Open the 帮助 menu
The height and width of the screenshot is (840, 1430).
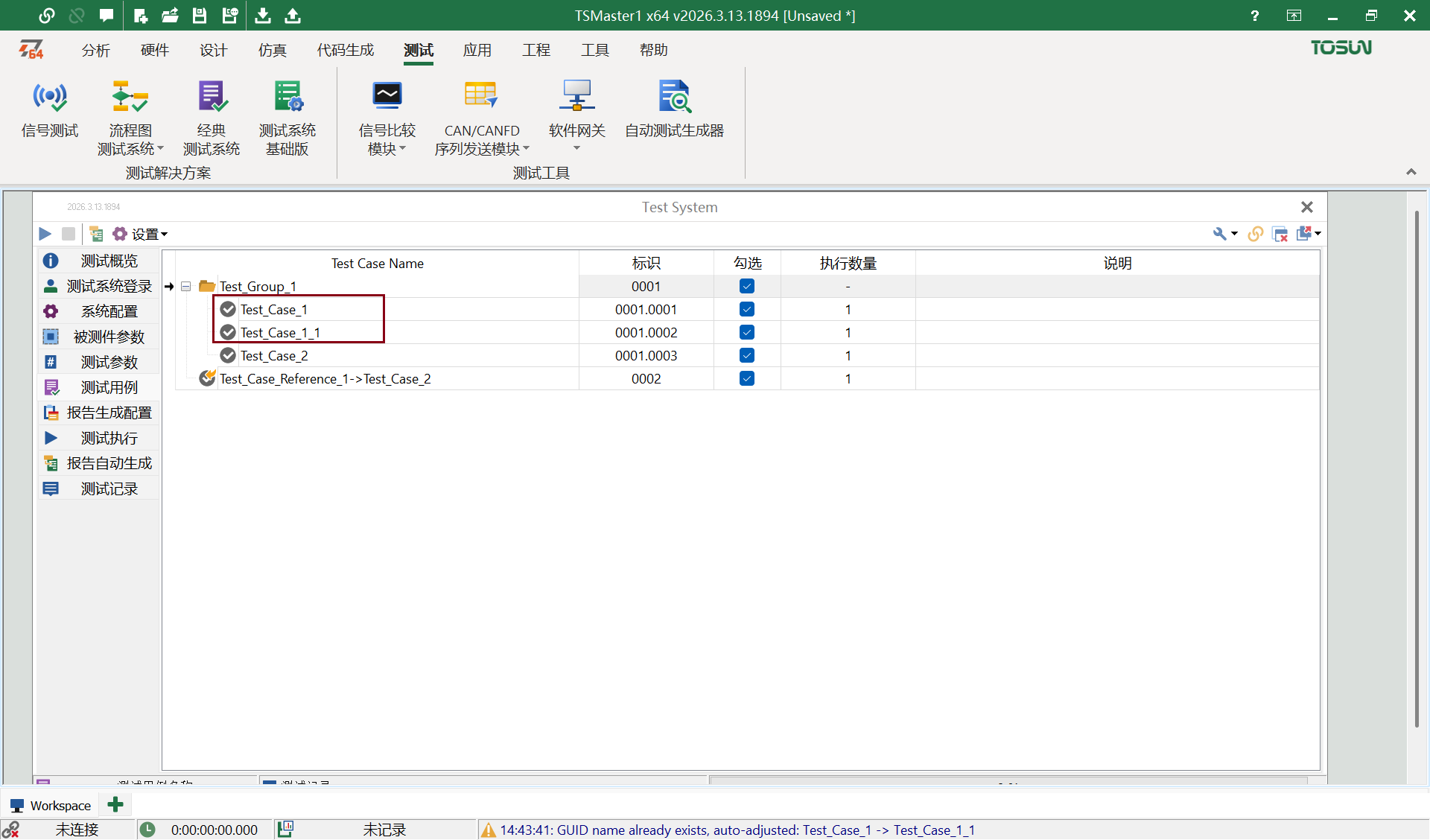(x=653, y=50)
